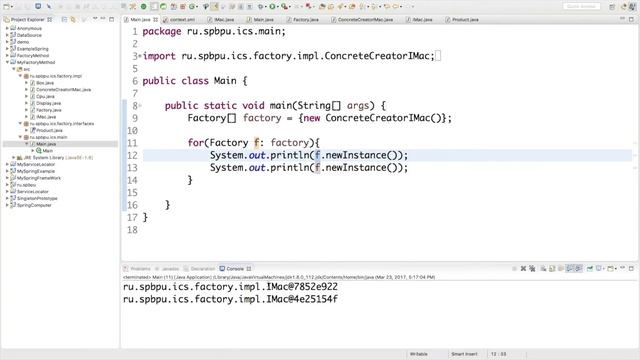Maximize the editor area
The width and height of the screenshot is (640, 360).
coord(631,19)
